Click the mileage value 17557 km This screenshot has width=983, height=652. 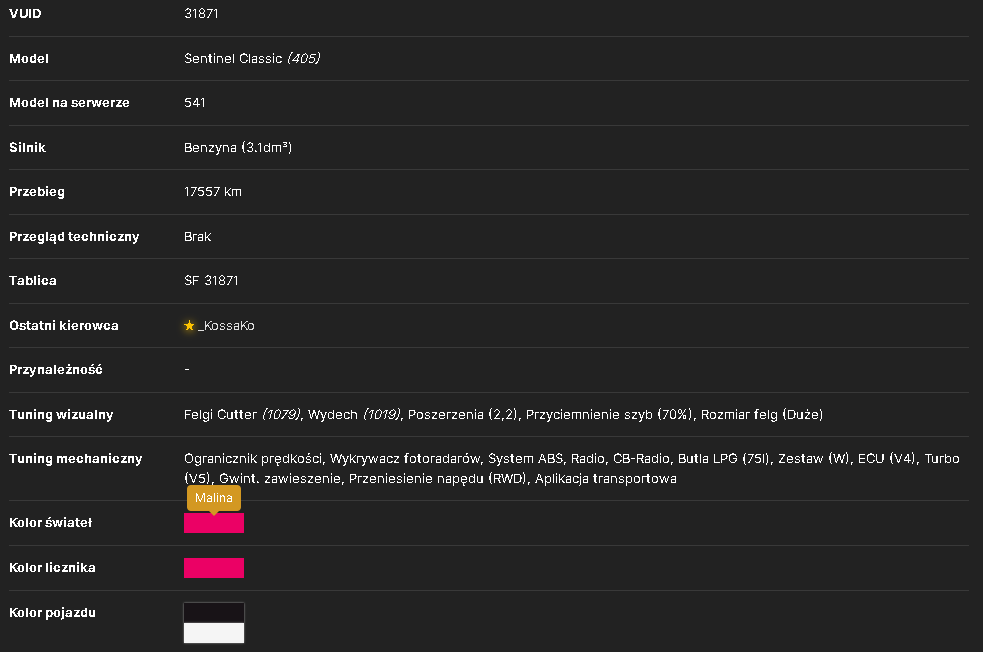(x=213, y=192)
